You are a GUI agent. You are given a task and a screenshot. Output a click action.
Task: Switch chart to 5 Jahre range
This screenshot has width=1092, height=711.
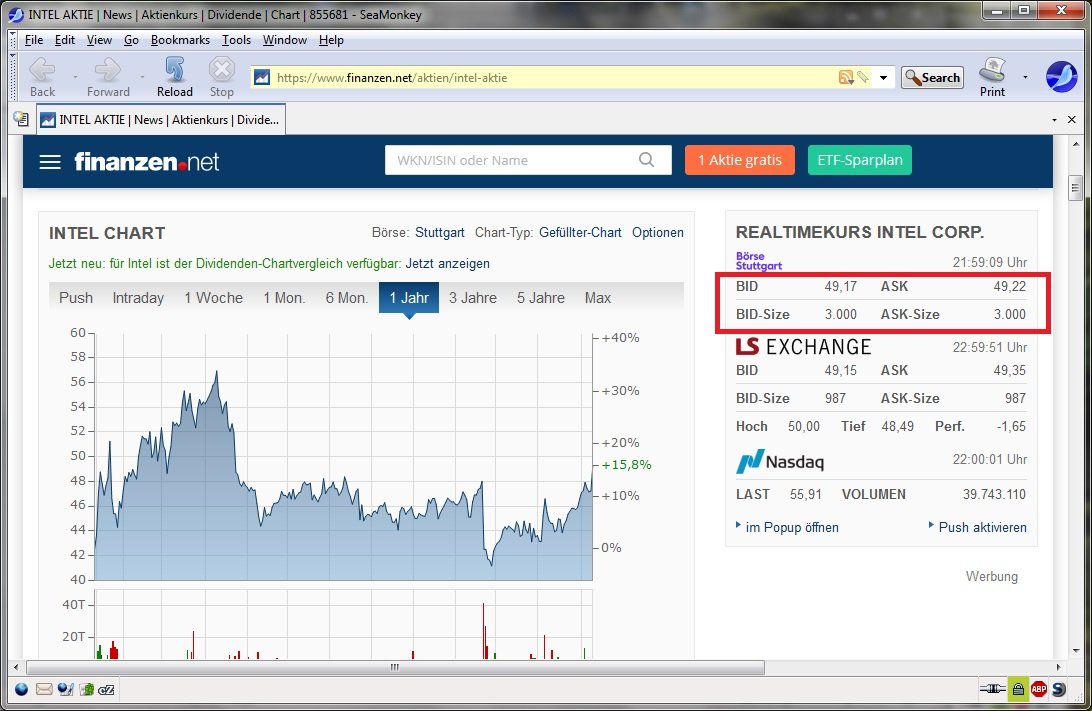point(541,298)
